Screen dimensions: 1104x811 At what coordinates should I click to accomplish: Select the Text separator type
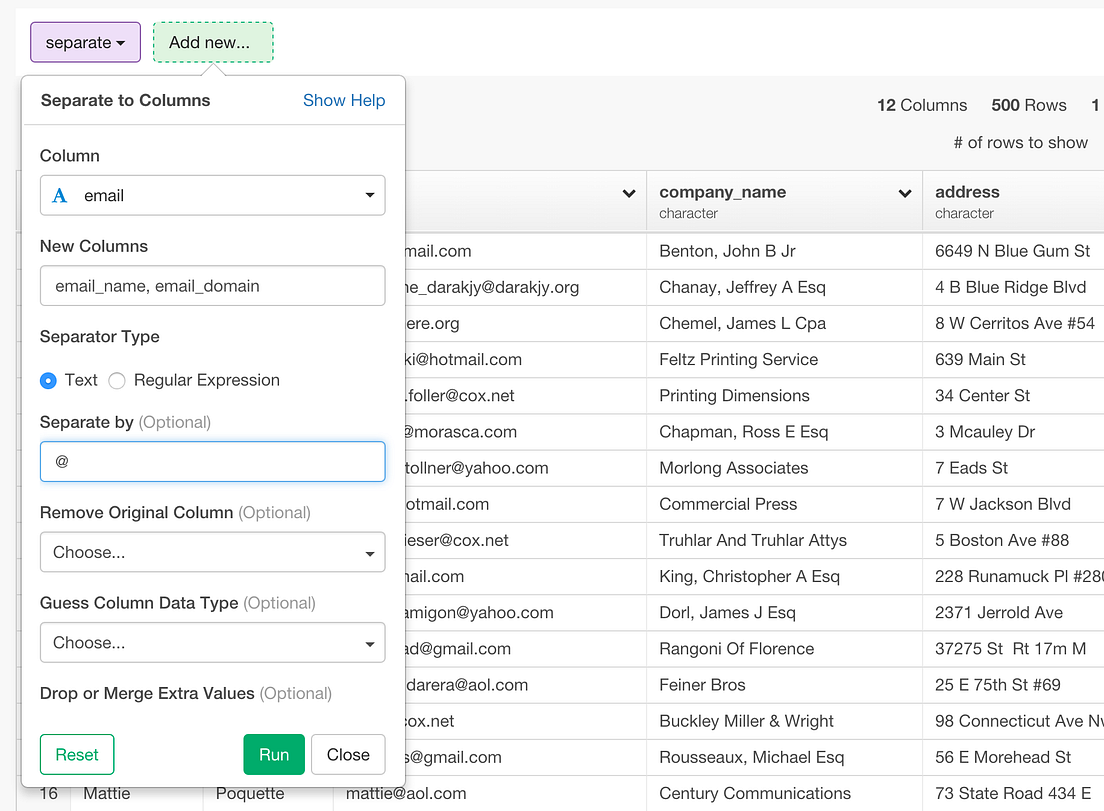(47, 380)
